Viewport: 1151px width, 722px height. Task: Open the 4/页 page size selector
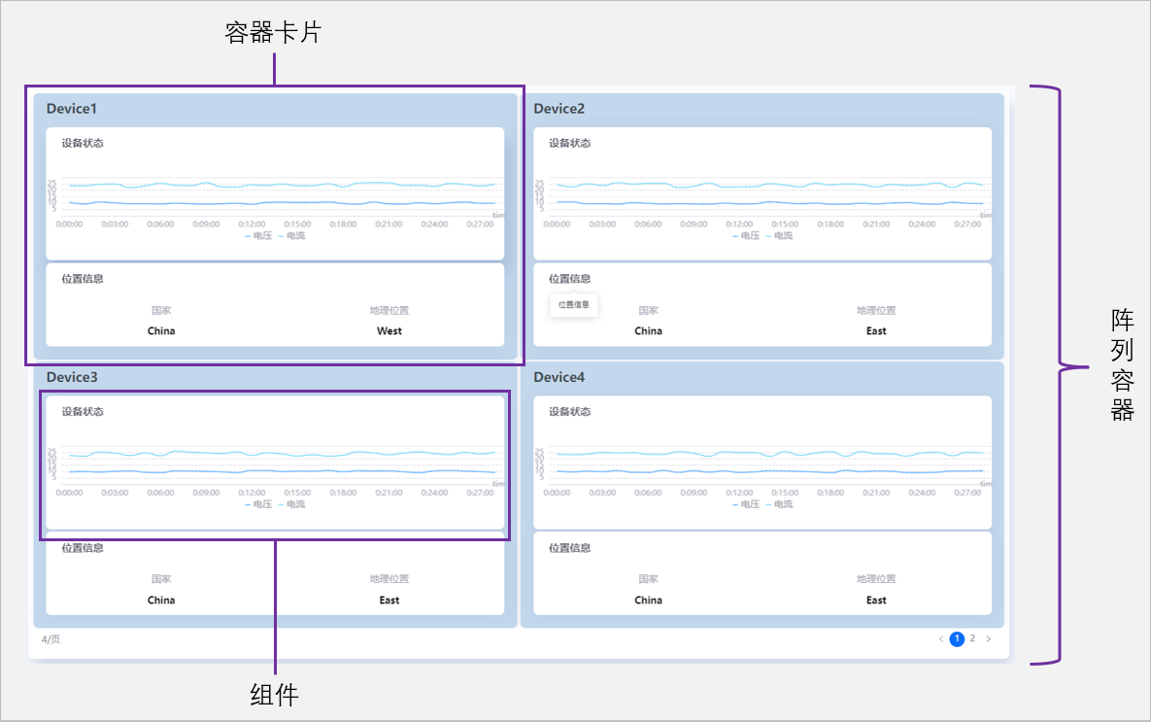tap(50, 639)
